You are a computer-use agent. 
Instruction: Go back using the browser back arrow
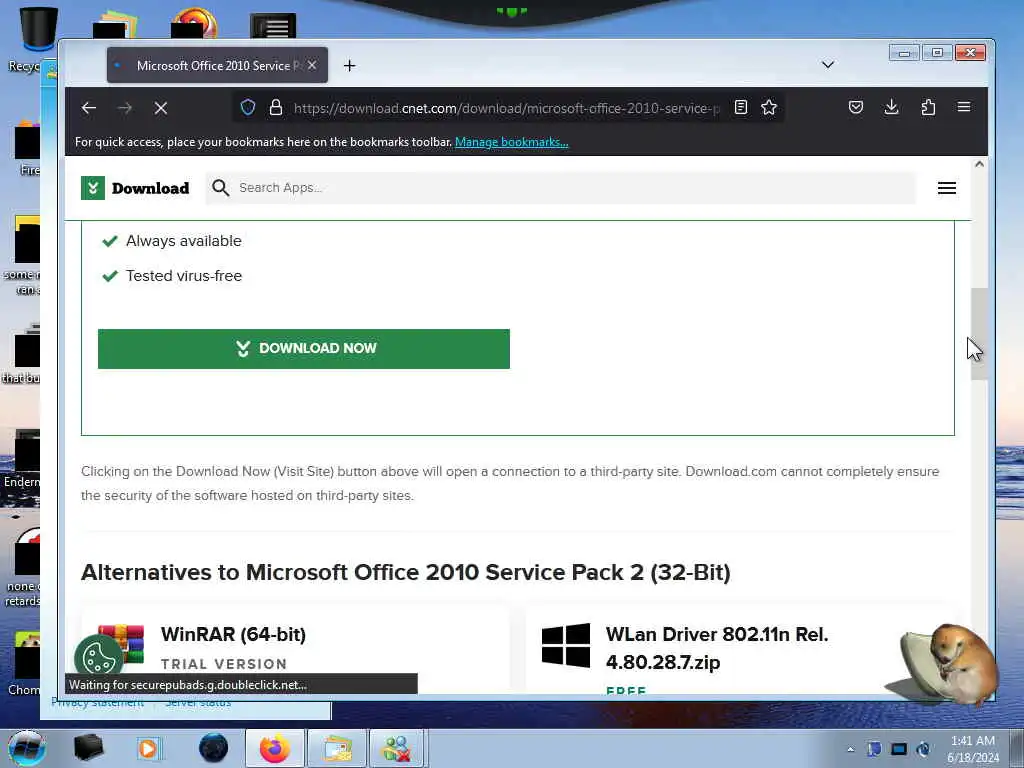coord(89,108)
